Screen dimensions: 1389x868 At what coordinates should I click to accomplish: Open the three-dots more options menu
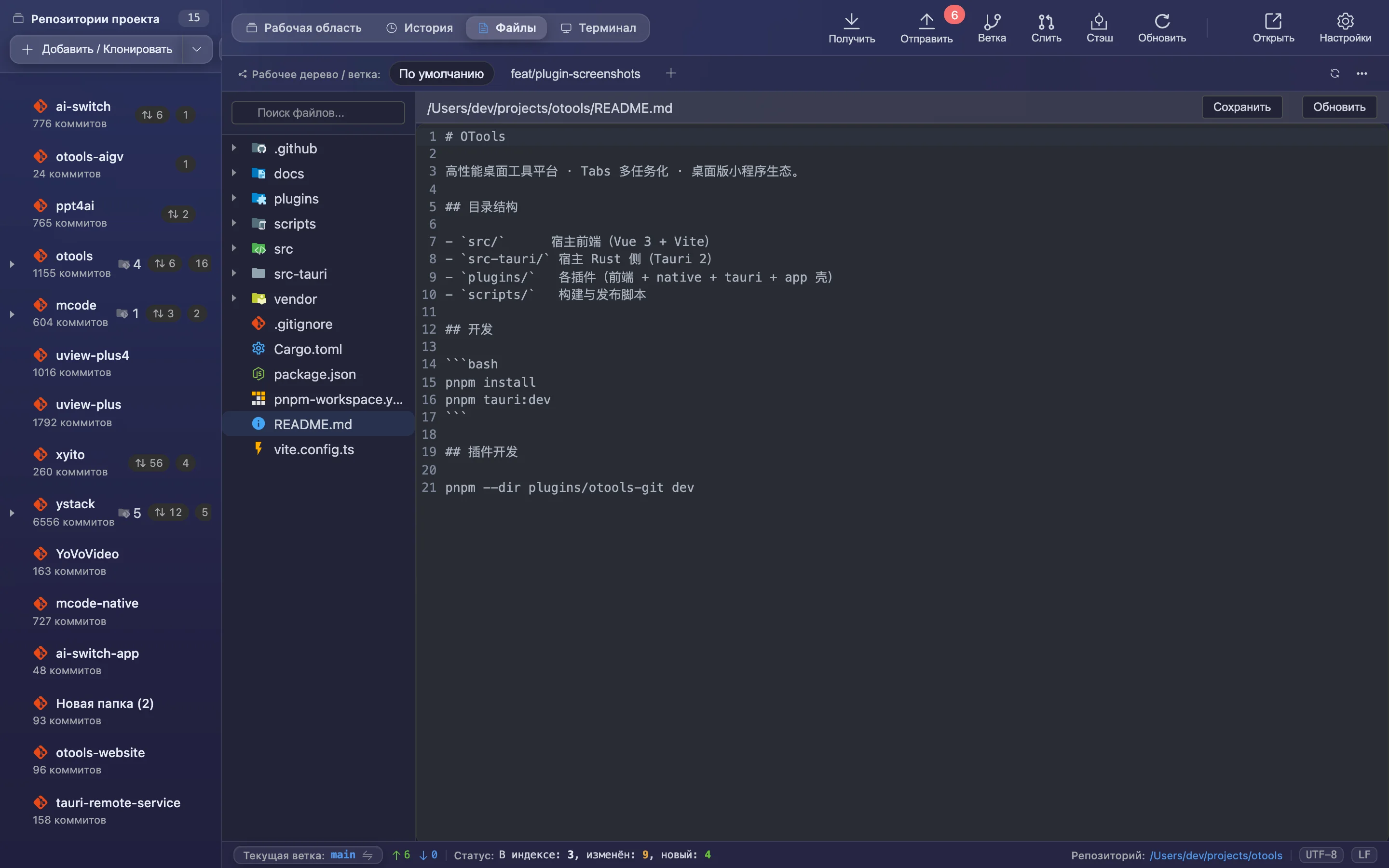coord(1362,73)
